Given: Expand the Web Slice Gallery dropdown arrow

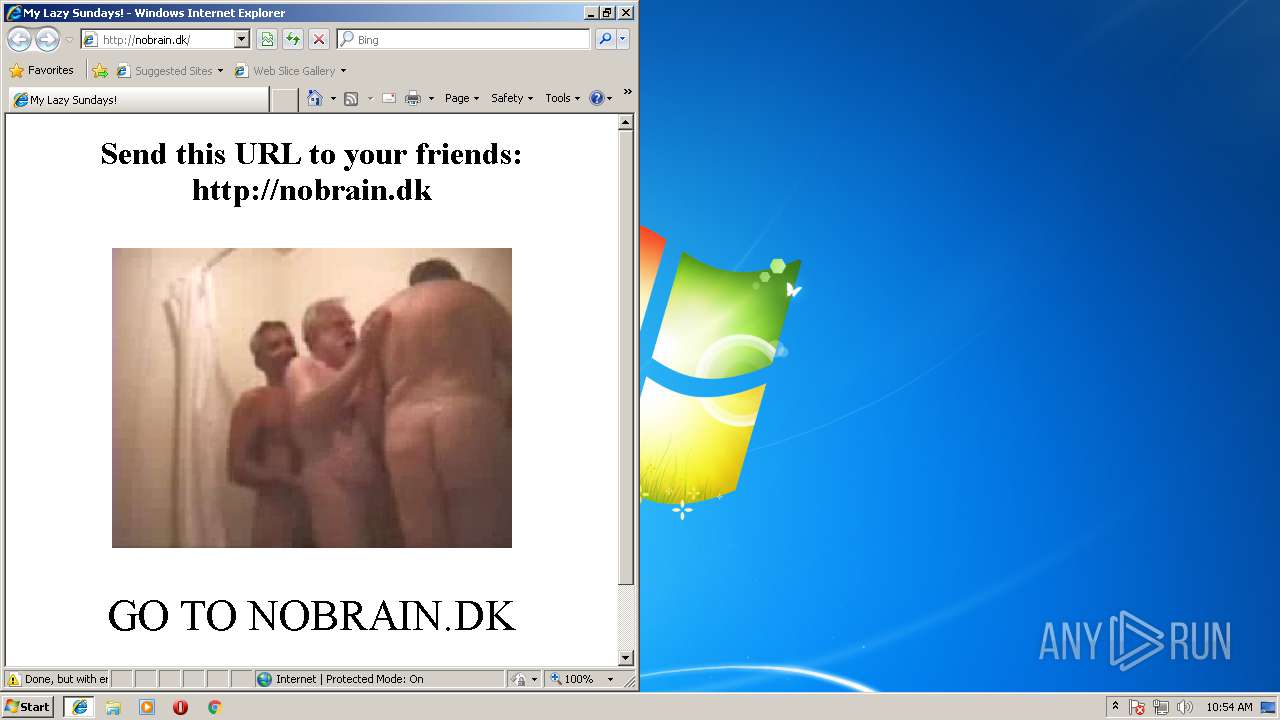Looking at the screenshot, I should 343,71.
